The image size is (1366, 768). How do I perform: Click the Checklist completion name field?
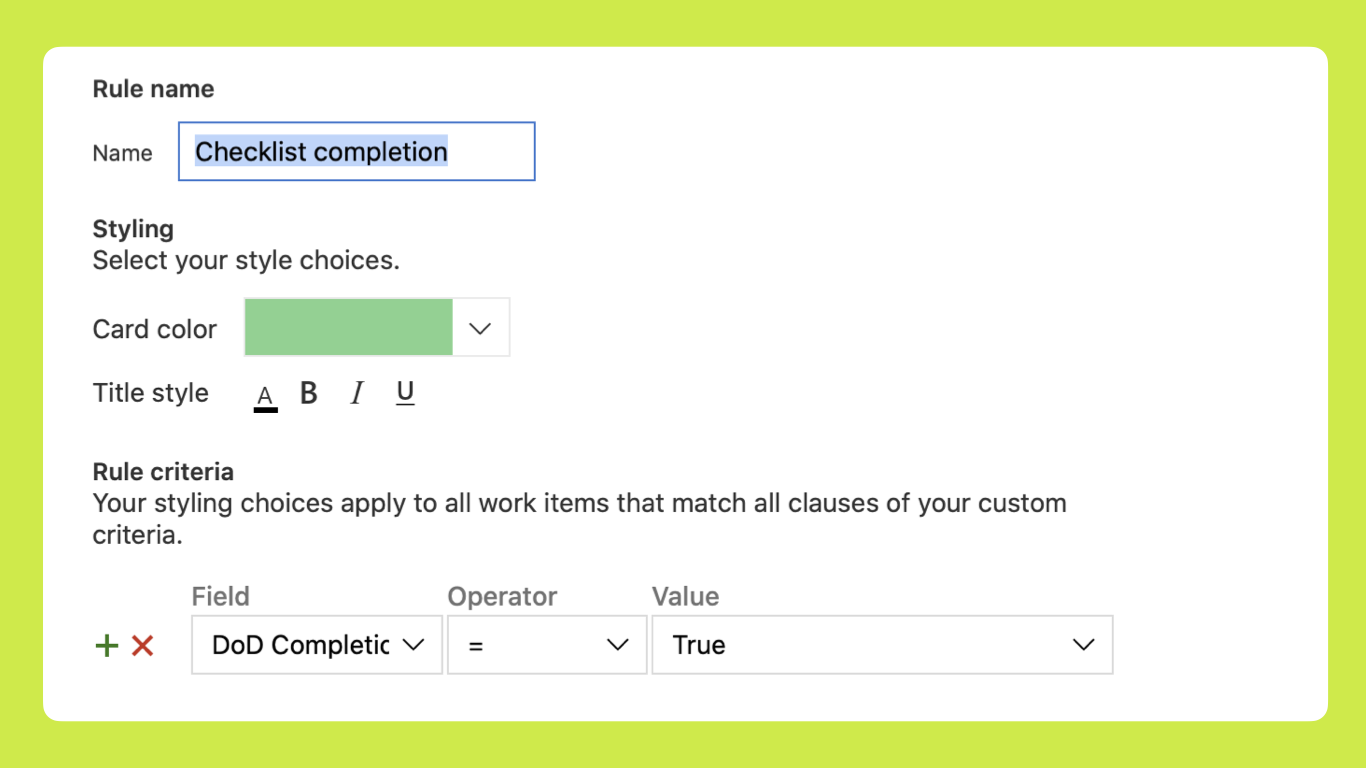(x=356, y=152)
